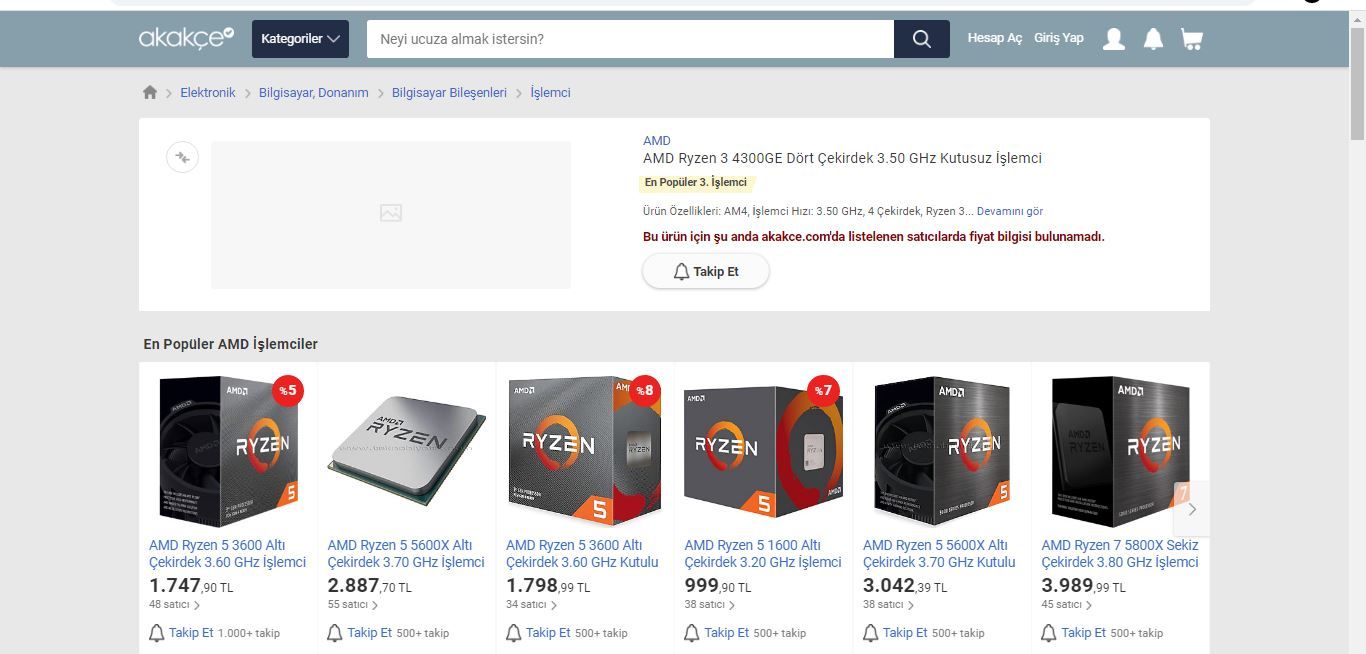Click bell icon under Ryzen 5 1600
Screen dimensions: 1366x654
click(691, 633)
